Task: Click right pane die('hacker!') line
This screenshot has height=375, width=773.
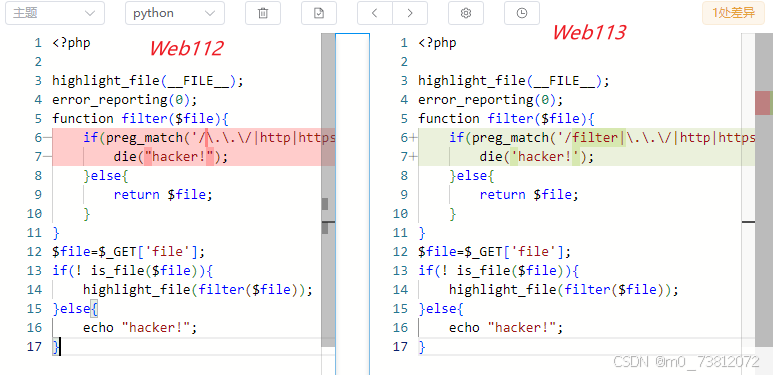Action: pyautogui.click(x=537, y=157)
